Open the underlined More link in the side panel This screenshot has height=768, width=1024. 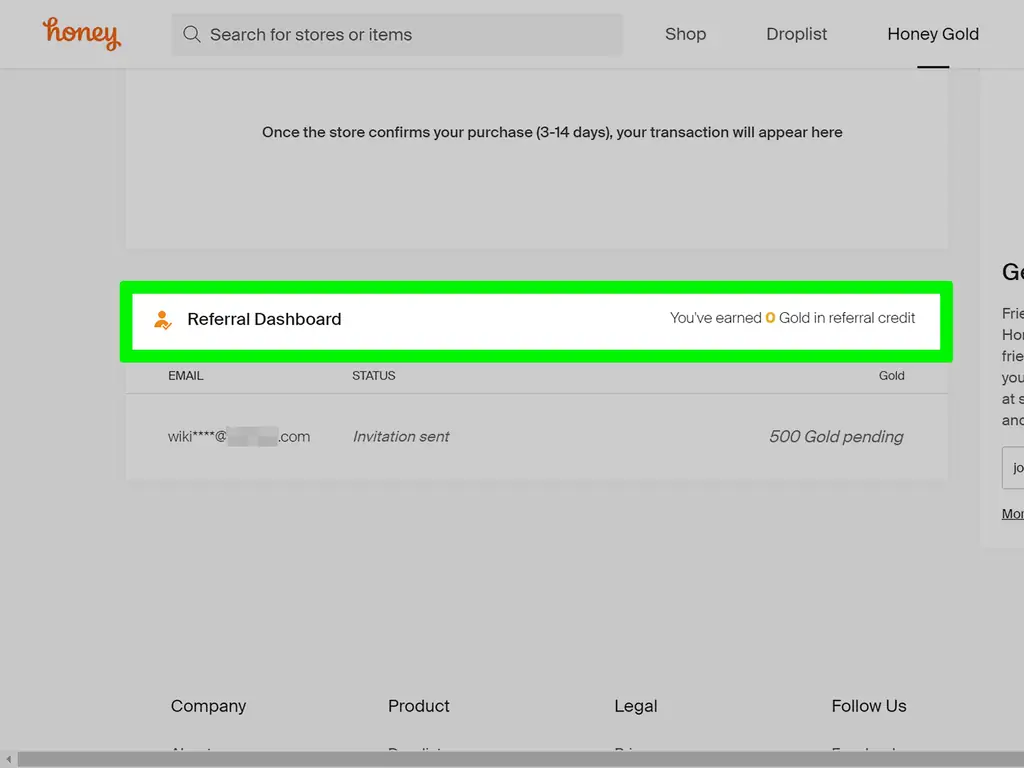pyautogui.click(x=1012, y=514)
